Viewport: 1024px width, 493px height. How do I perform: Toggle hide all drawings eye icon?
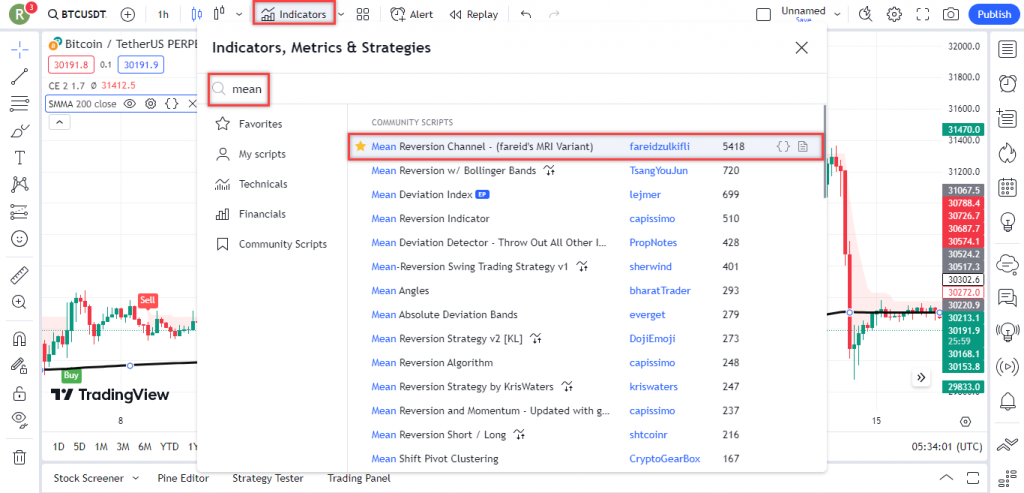pyautogui.click(x=20, y=420)
